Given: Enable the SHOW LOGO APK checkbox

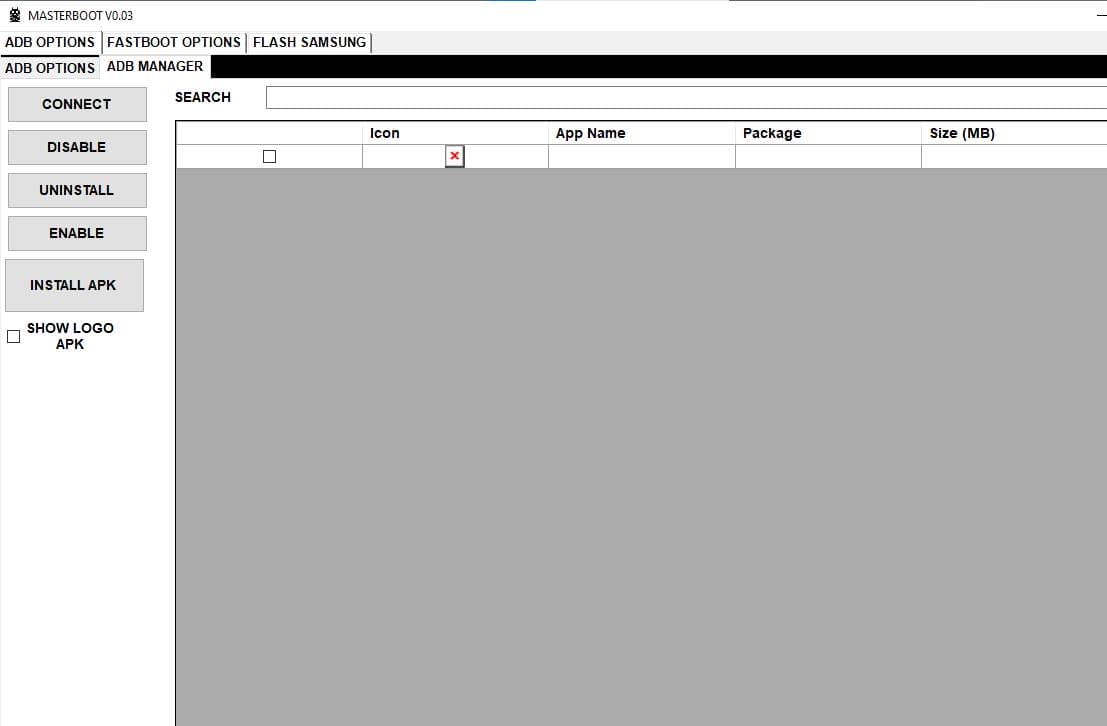Looking at the screenshot, I should coord(13,336).
